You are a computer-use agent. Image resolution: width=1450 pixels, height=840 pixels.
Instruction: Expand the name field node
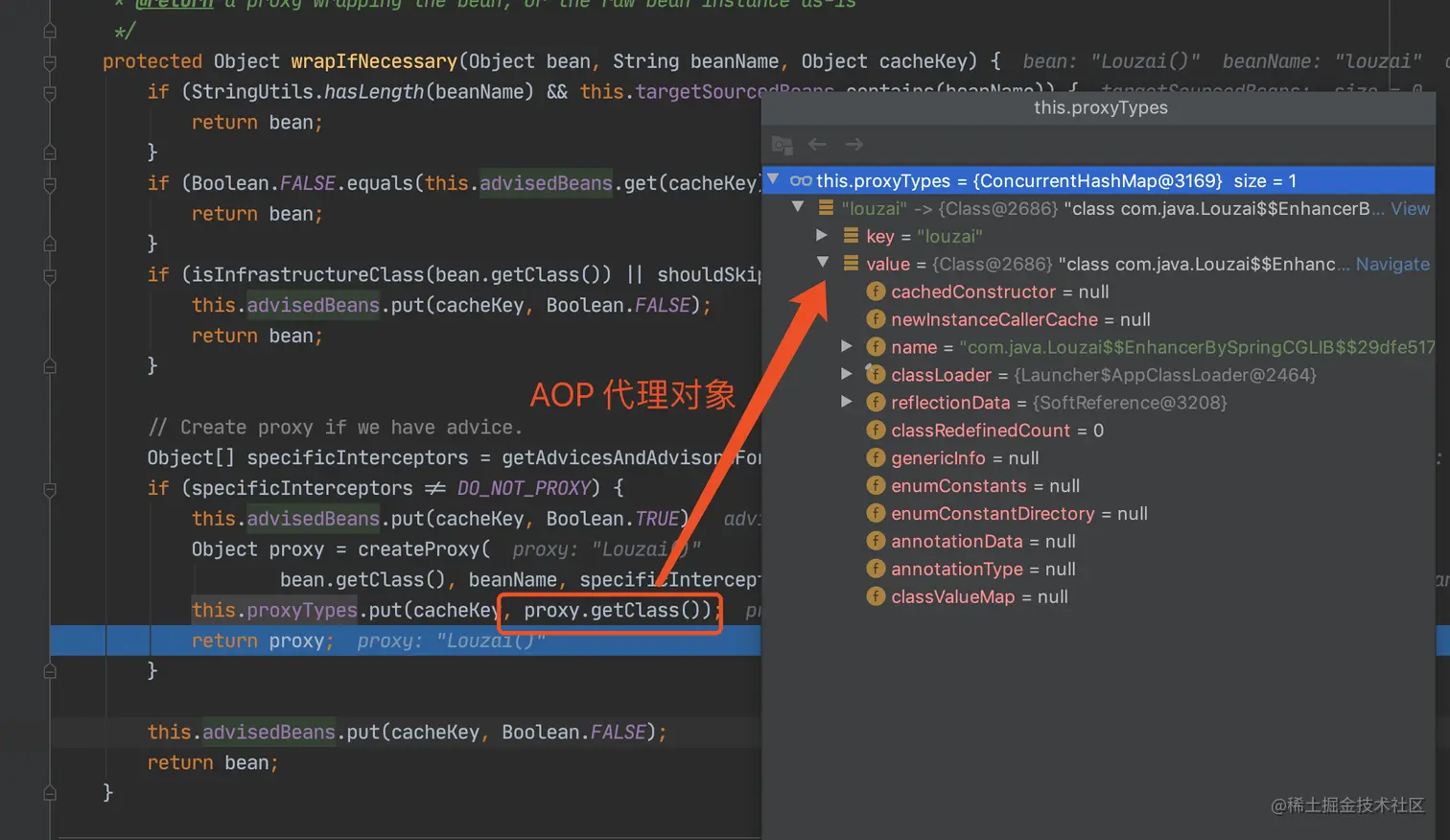pyautogui.click(x=847, y=346)
